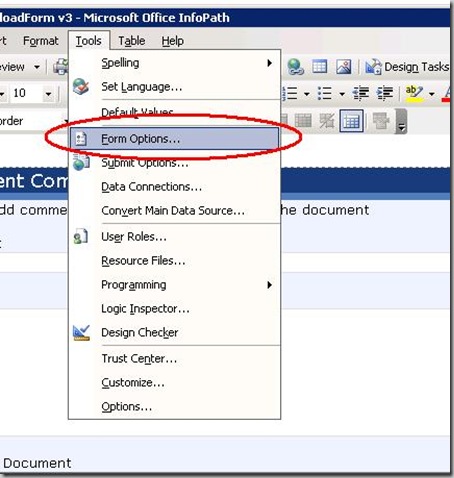Click the numbered list icon
The image size is (454, 478).
click(291, 93)
